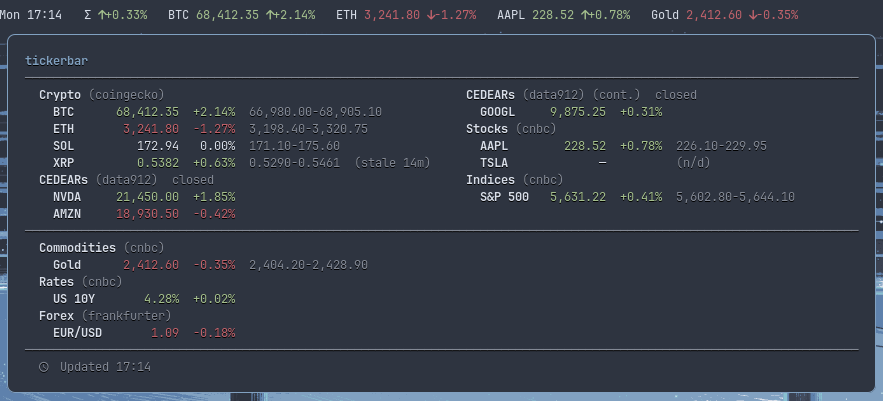Screen dimensions: 883x401
Task: Click AAPL range 226.10-229.95
Action: click(x=721, y=146)
